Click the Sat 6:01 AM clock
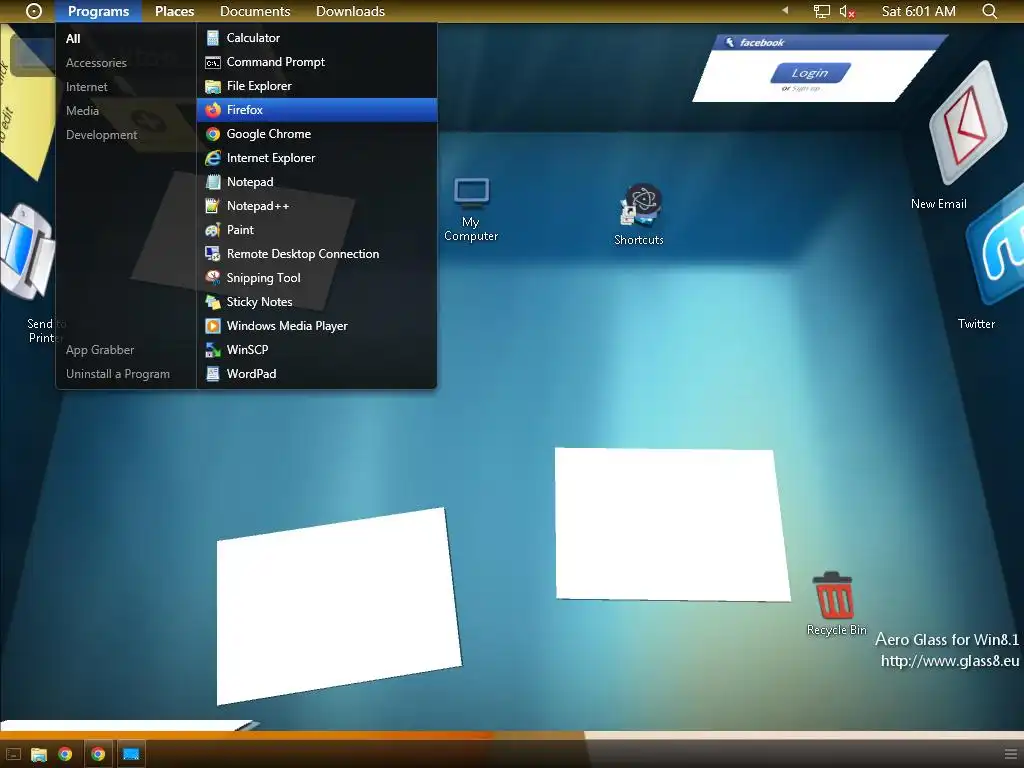 (x=918, y=11)
